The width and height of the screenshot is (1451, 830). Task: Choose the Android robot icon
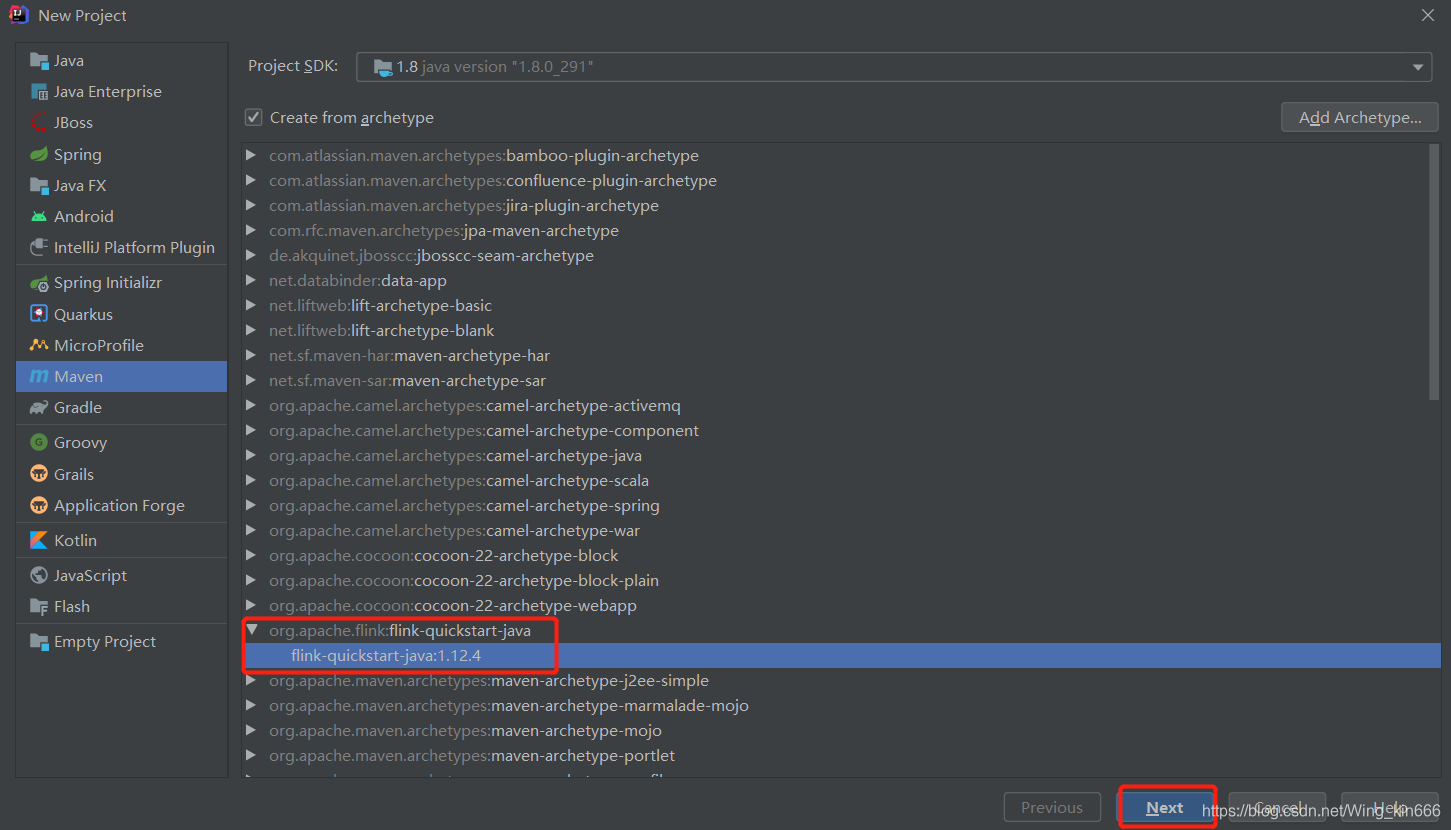tap(39, 216)
